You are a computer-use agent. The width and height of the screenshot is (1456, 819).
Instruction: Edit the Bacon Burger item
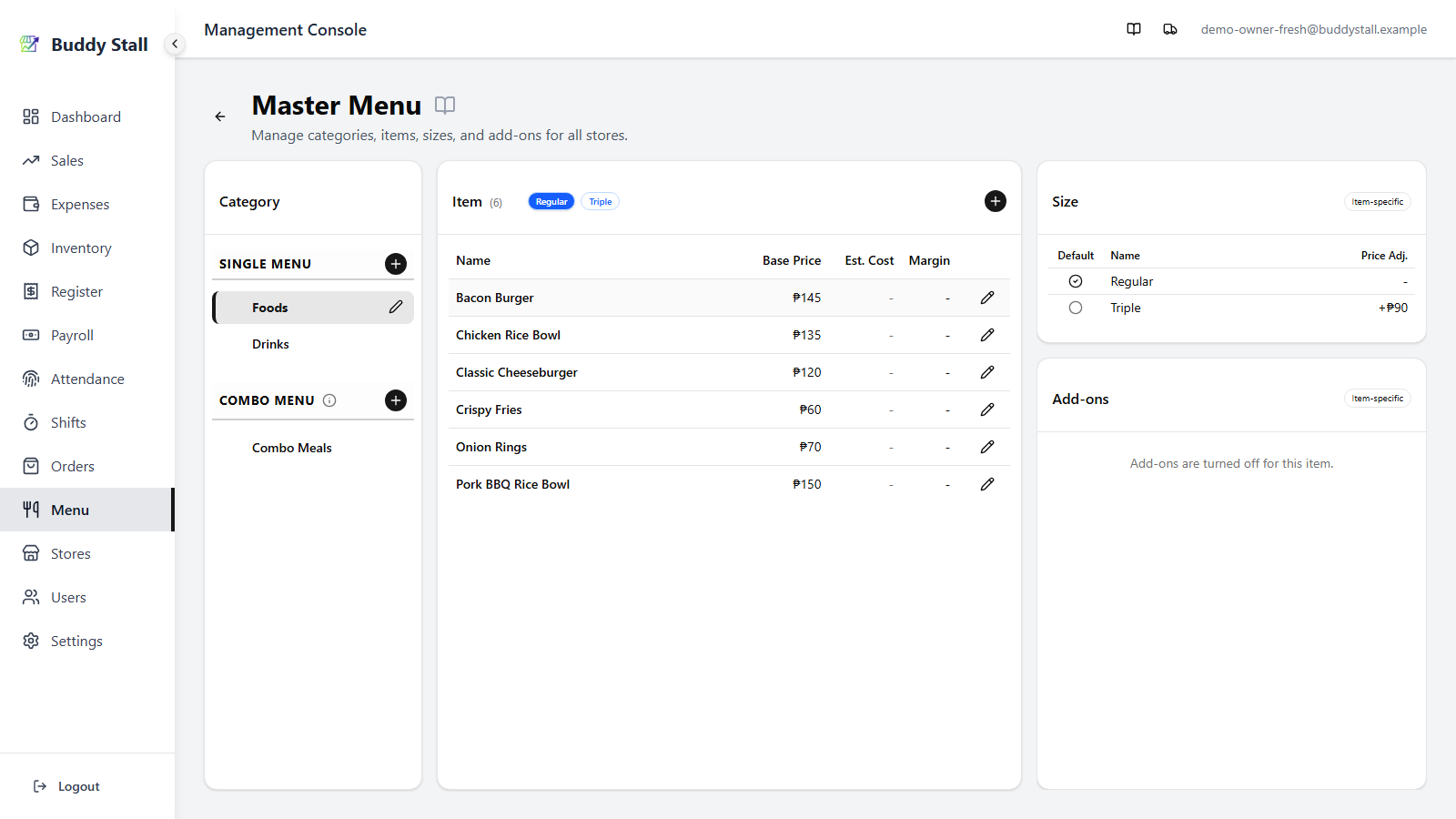(x=987, y=298)
